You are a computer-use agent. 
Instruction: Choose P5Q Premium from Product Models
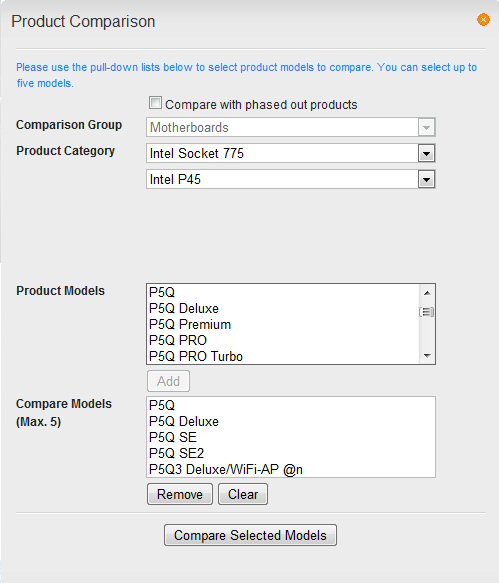(x=283, y=324)
